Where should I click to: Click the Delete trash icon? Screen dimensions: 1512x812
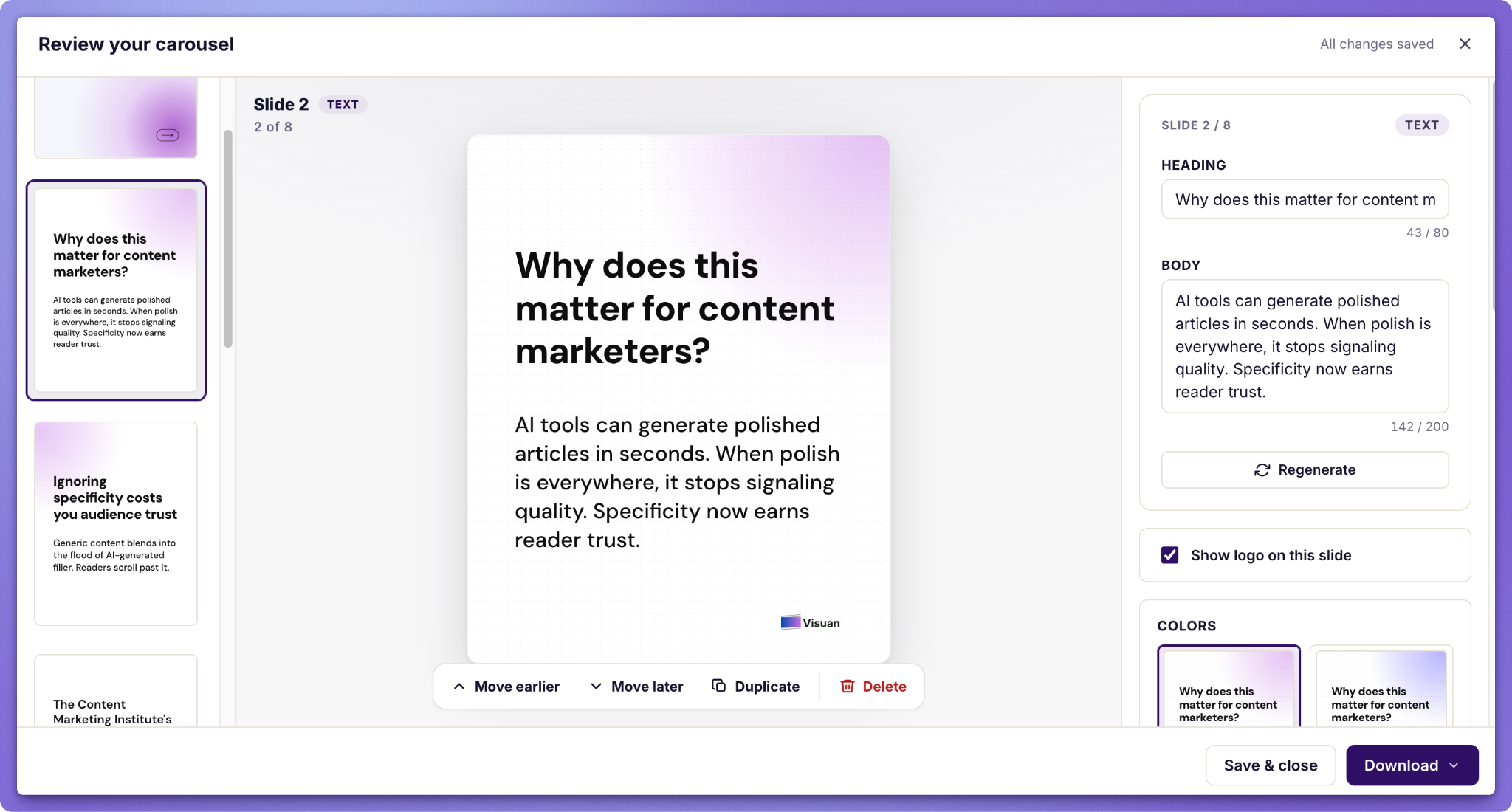(x=848, y=687)
